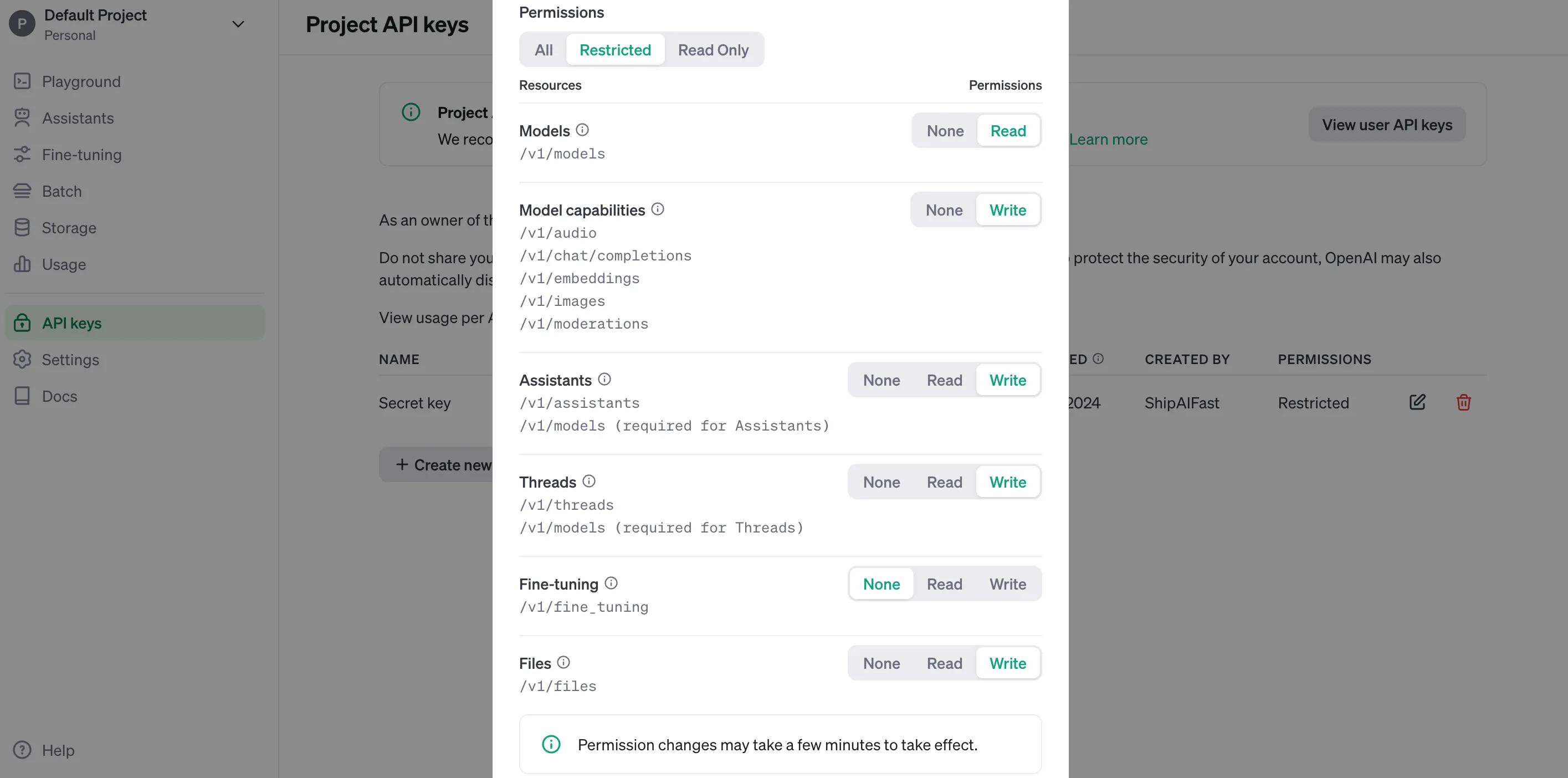This screenshot has width=1568, height=778.
Task: Click the Help menu item
Action: (58, 750)
